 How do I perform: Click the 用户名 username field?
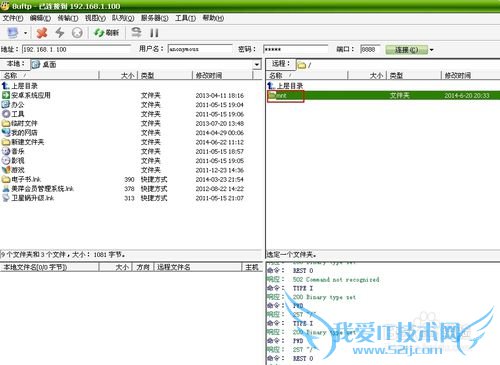pyautogui.click(x=200, y=49)
